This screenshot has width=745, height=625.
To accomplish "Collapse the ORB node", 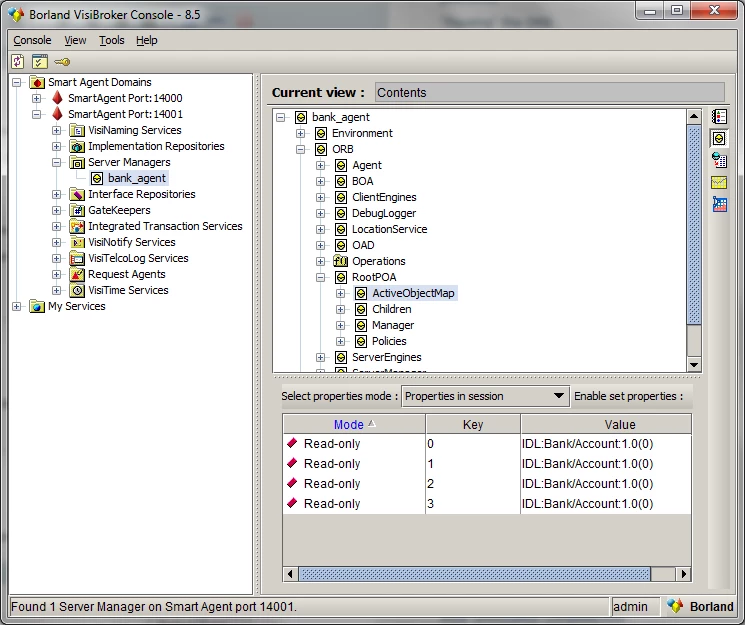I will tap(300, 149).
